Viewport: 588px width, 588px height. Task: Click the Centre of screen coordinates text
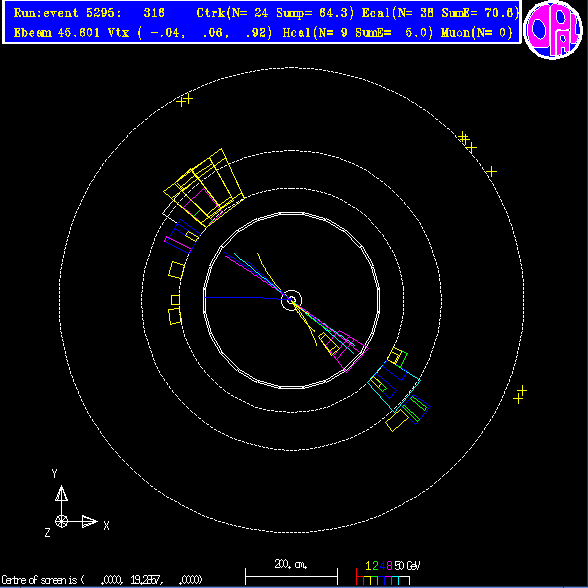(x=102, y=580)
